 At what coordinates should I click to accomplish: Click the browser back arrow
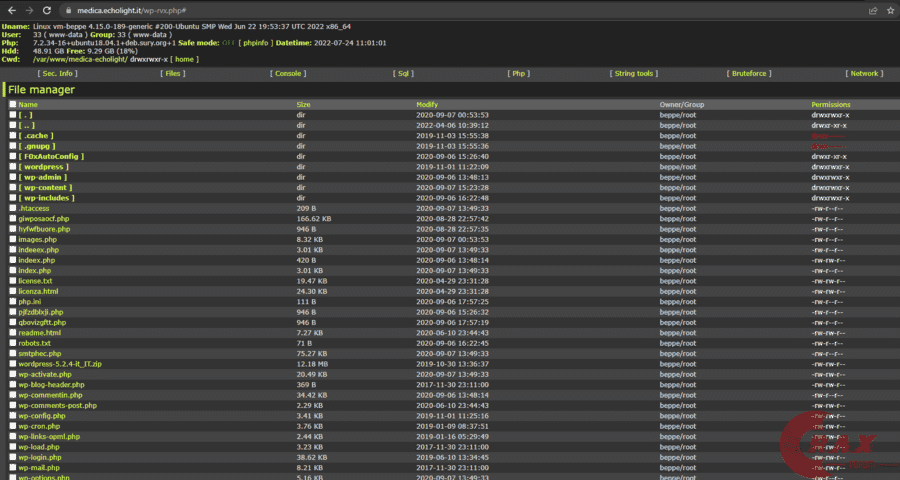(x=11, y=10)
